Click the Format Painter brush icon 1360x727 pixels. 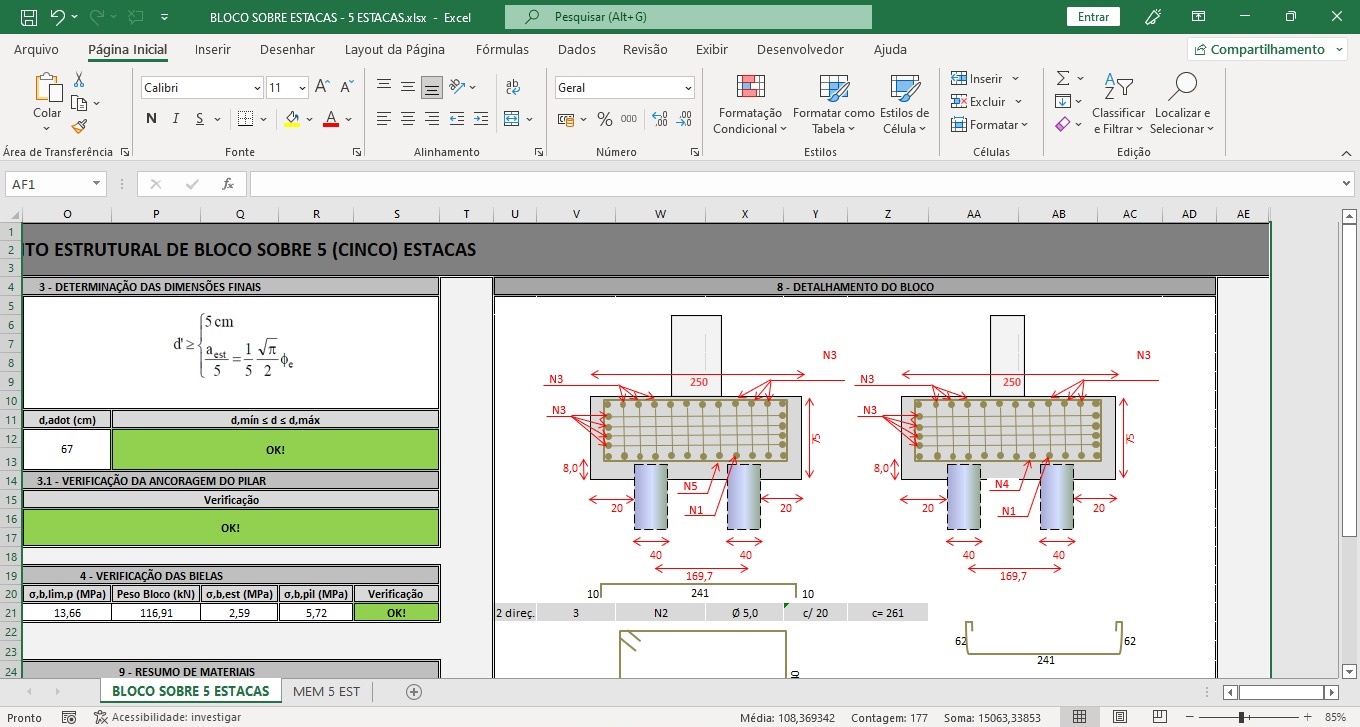click(79, 126)
